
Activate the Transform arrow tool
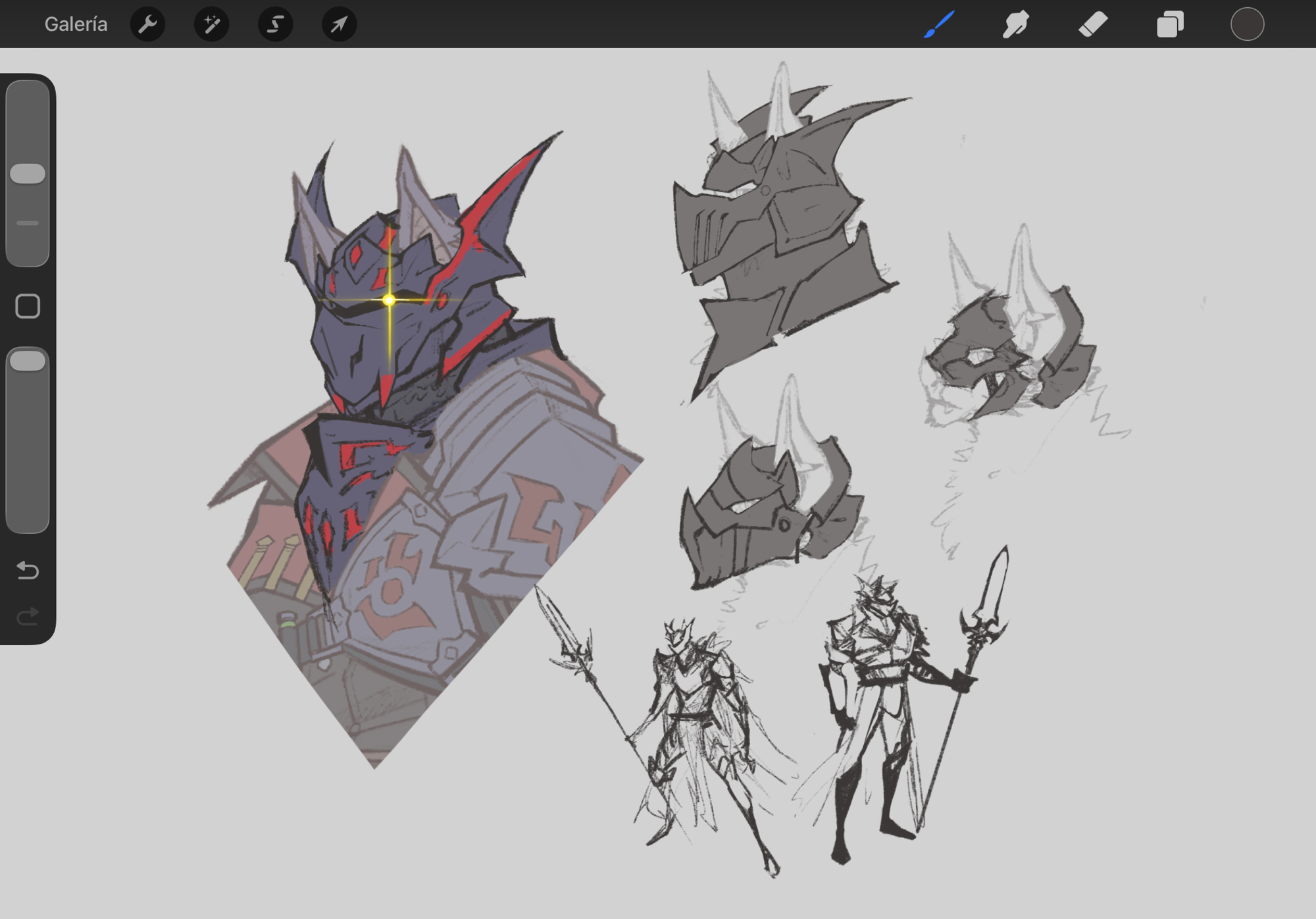(x=339, y=24)
